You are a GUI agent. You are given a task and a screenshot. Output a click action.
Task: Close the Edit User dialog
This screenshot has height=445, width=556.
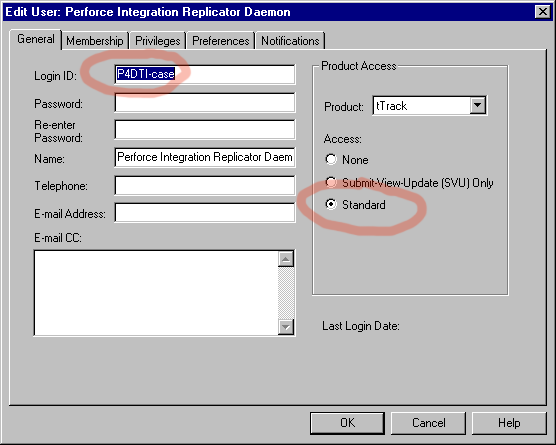pyautogui.click(x=543, y=12)
